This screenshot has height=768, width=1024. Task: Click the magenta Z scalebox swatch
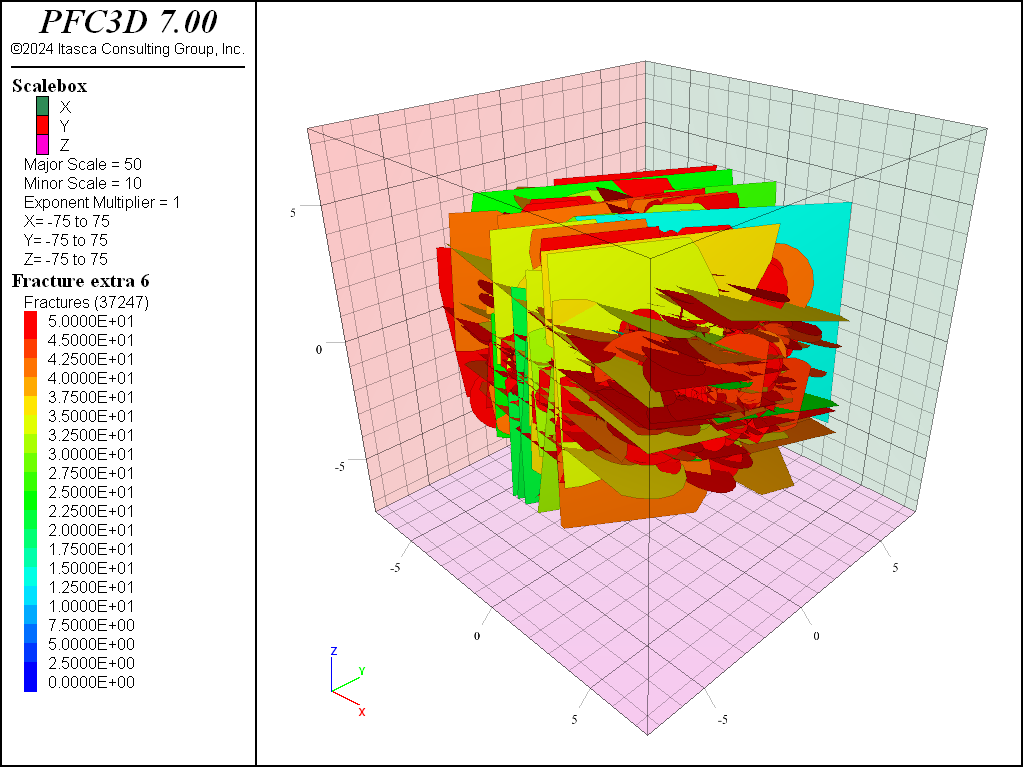(43, 144)
